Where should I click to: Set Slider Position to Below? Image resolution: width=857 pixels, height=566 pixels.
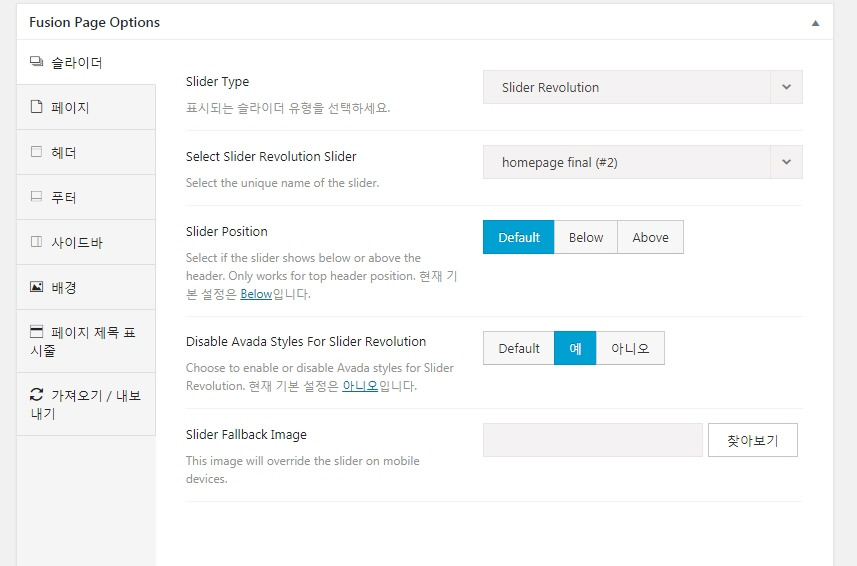tap(586, 237)
